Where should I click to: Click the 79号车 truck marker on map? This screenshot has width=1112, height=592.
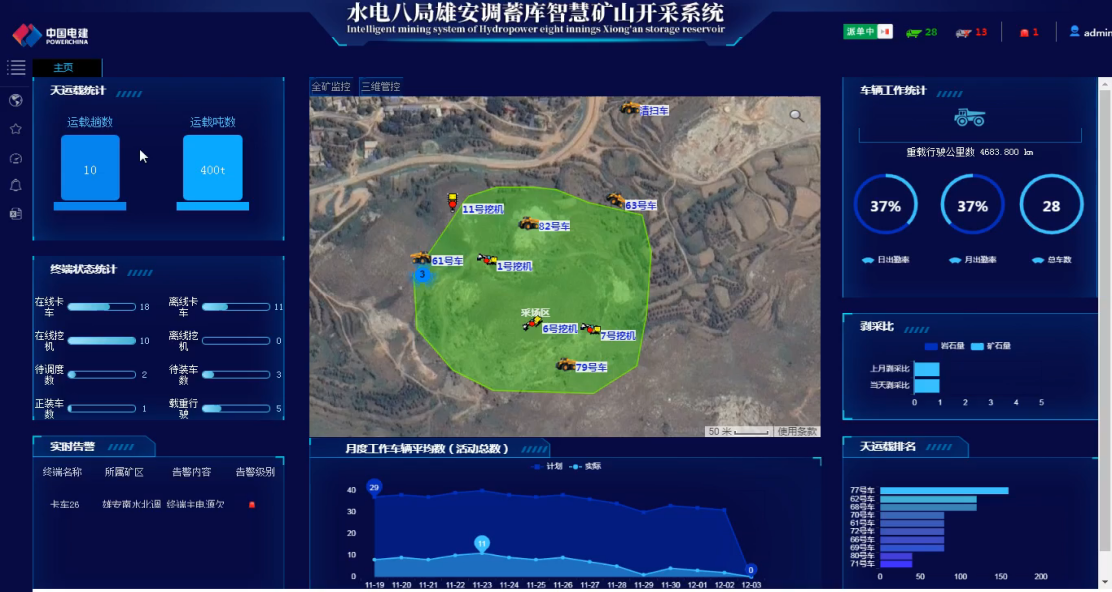click(x=566, y=364)
